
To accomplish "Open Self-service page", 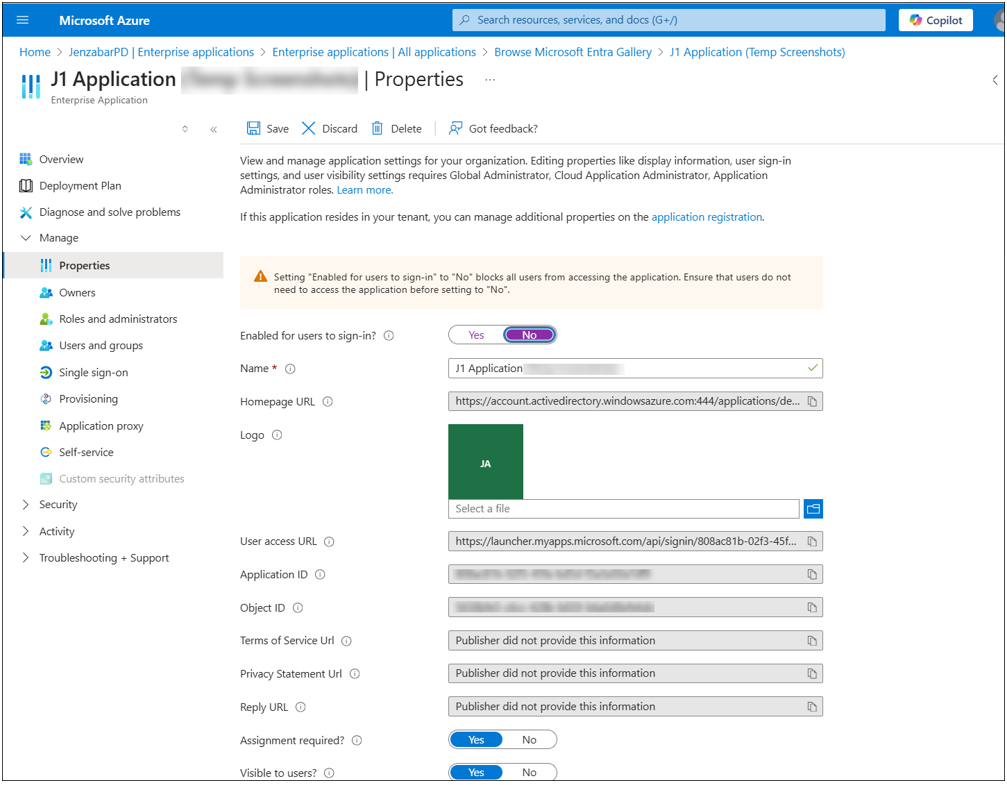I will (86, 452).
